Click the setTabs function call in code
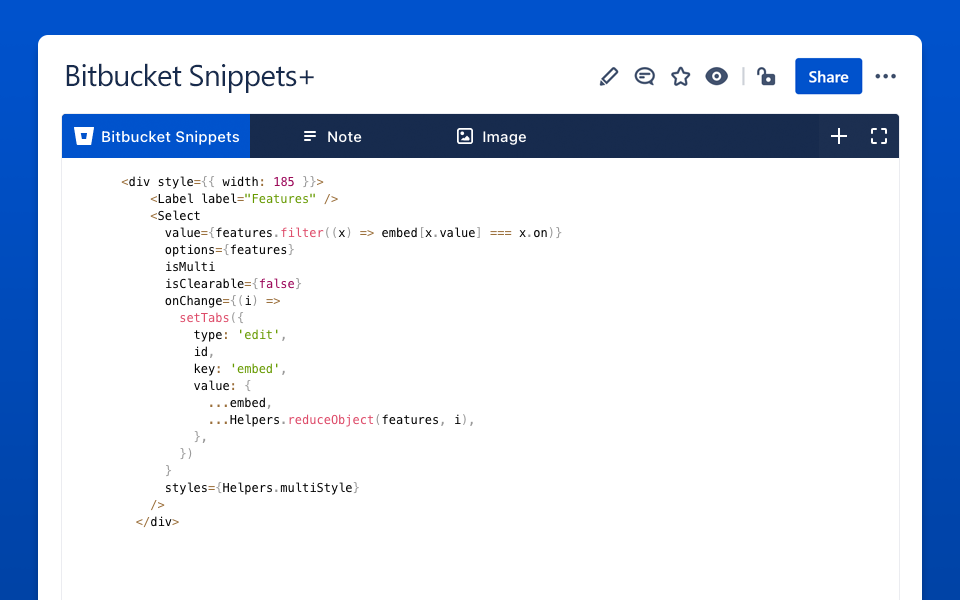This screenshot has height=600, width=960. point(204,317)
